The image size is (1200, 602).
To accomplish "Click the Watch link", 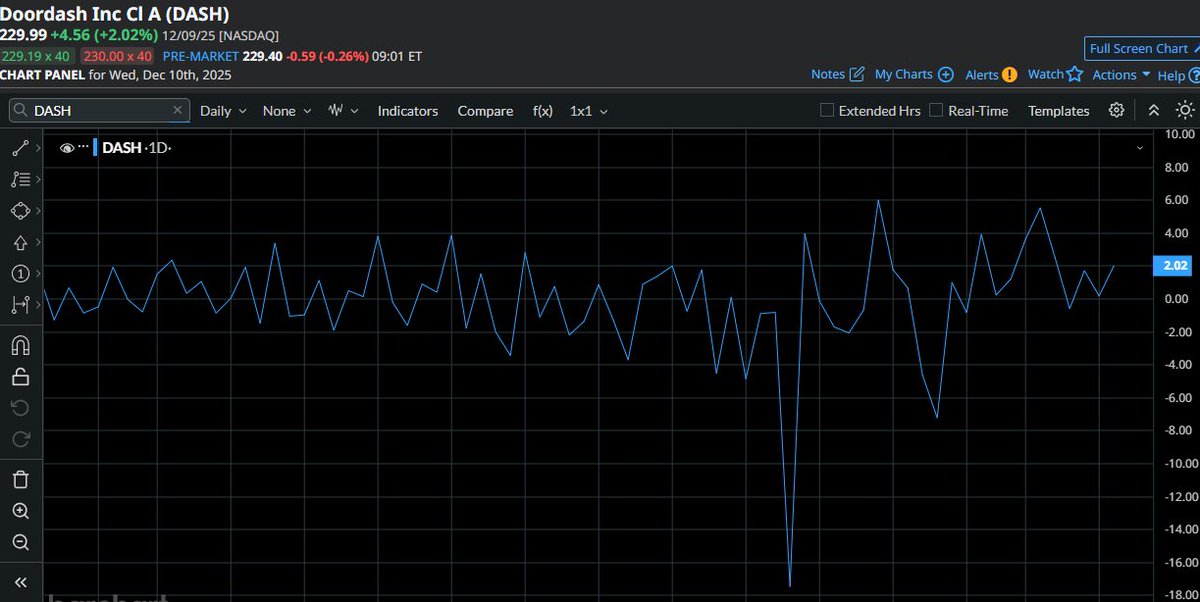I will [x=1045, y=74].
